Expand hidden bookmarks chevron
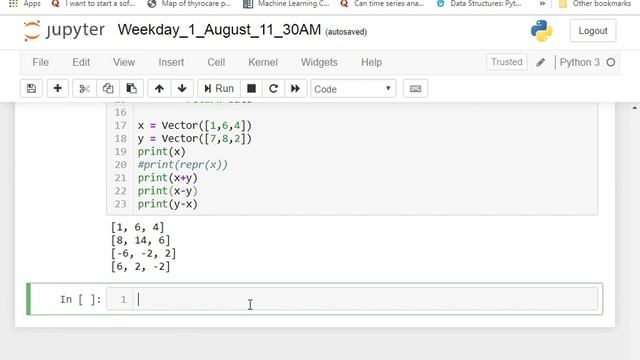 pyautogui.click(x=542, y=4)
